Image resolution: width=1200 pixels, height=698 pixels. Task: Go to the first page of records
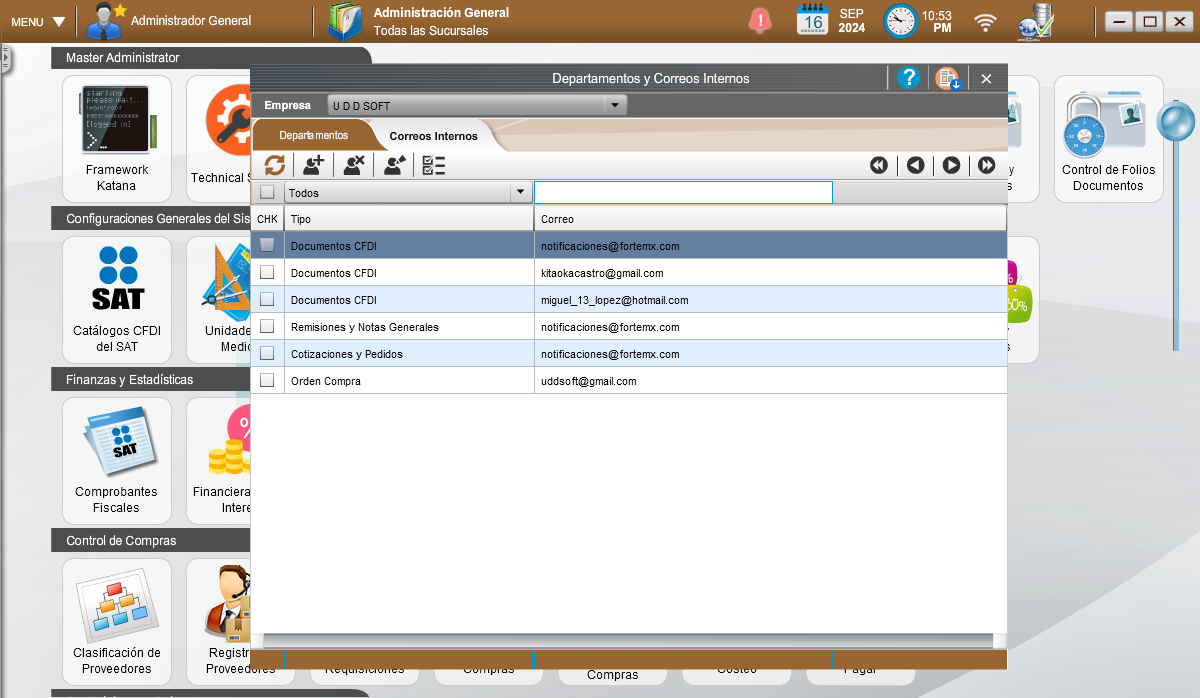pos(879,165)
